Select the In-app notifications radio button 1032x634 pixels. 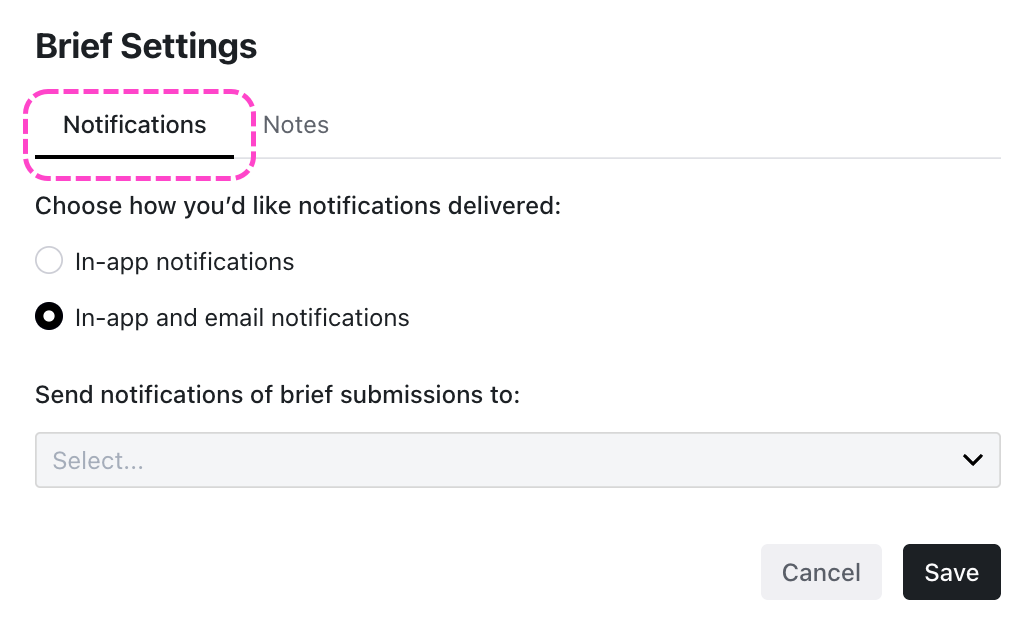point(49,262)
